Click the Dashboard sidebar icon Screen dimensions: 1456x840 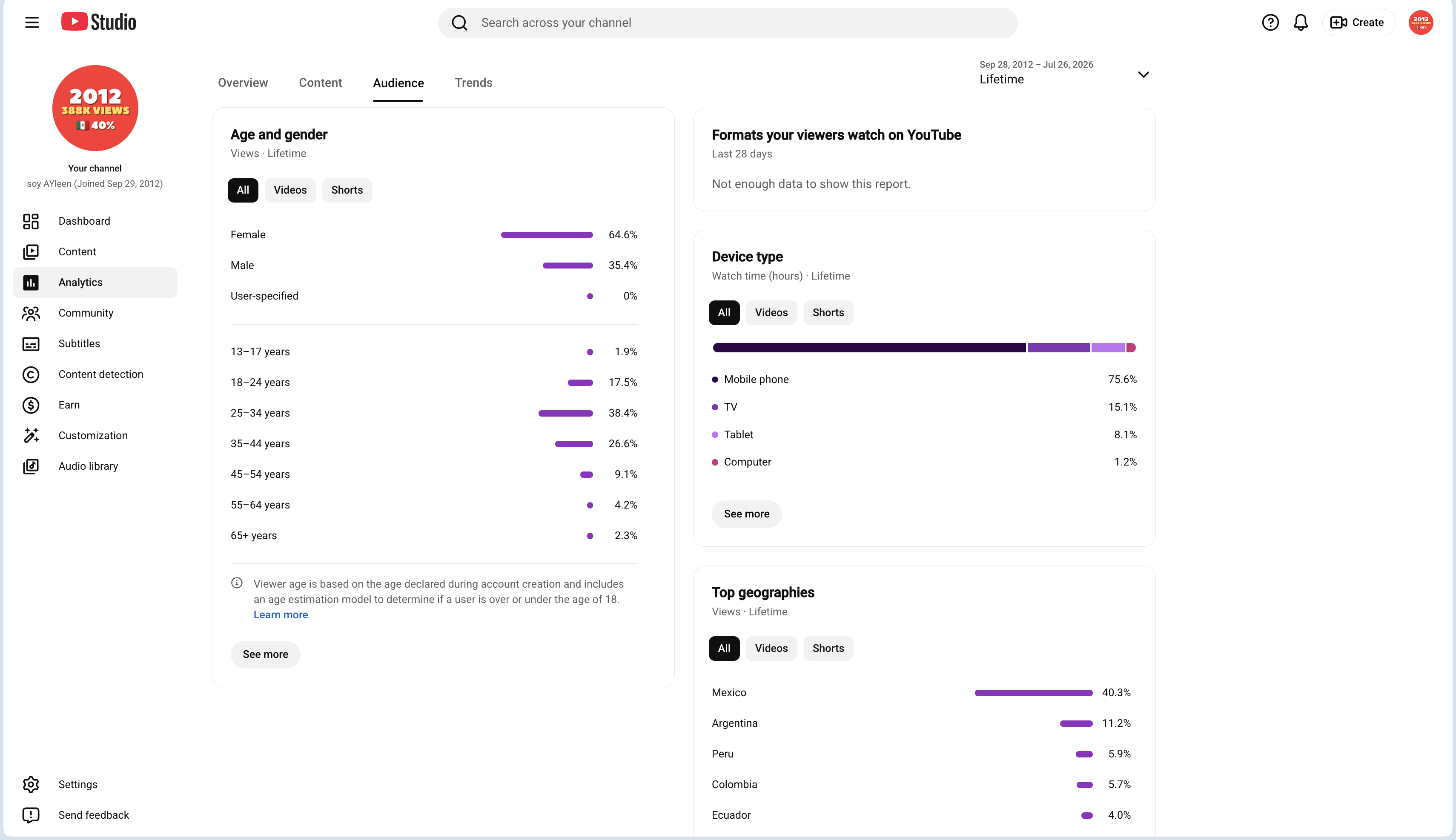tap(31, 221)
